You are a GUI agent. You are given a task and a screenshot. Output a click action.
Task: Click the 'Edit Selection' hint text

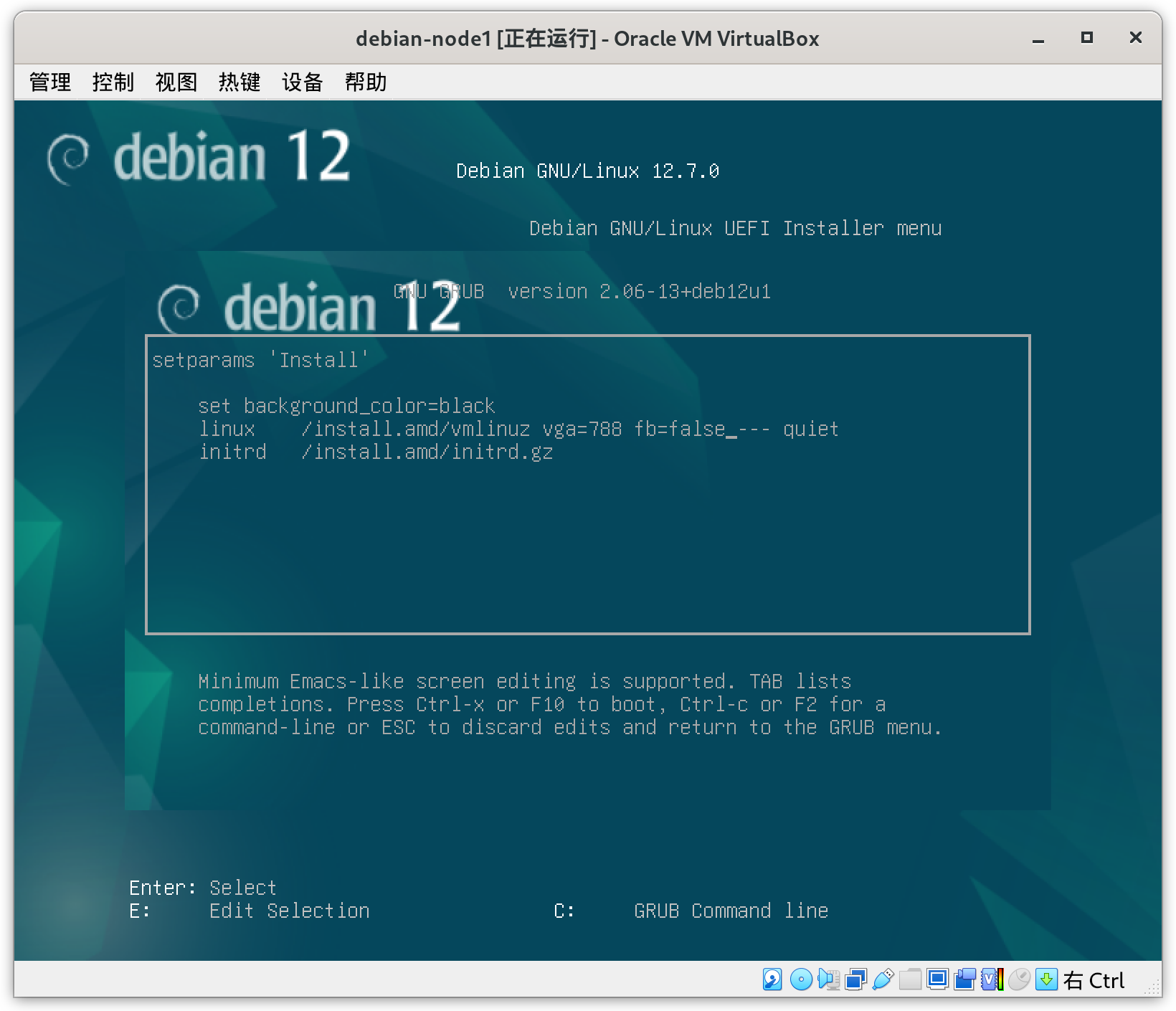[x=290, y=911]
